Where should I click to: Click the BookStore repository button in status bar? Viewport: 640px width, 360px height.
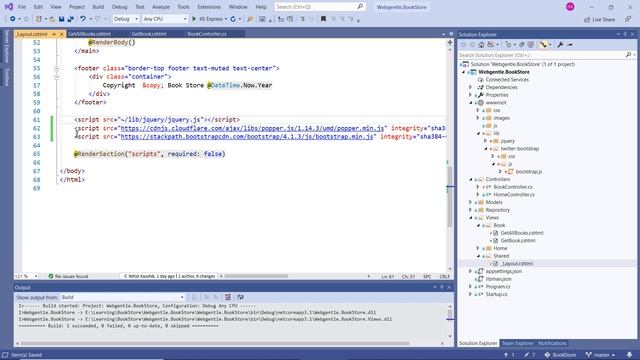[x=560, y=355]
